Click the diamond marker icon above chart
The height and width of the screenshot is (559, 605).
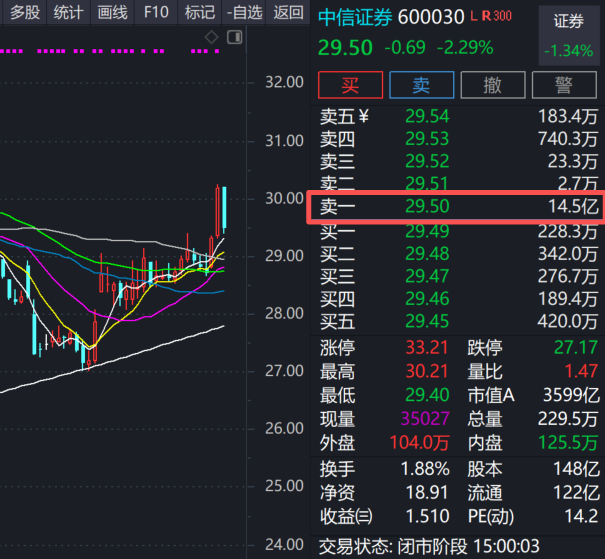(x=211, y=37)
